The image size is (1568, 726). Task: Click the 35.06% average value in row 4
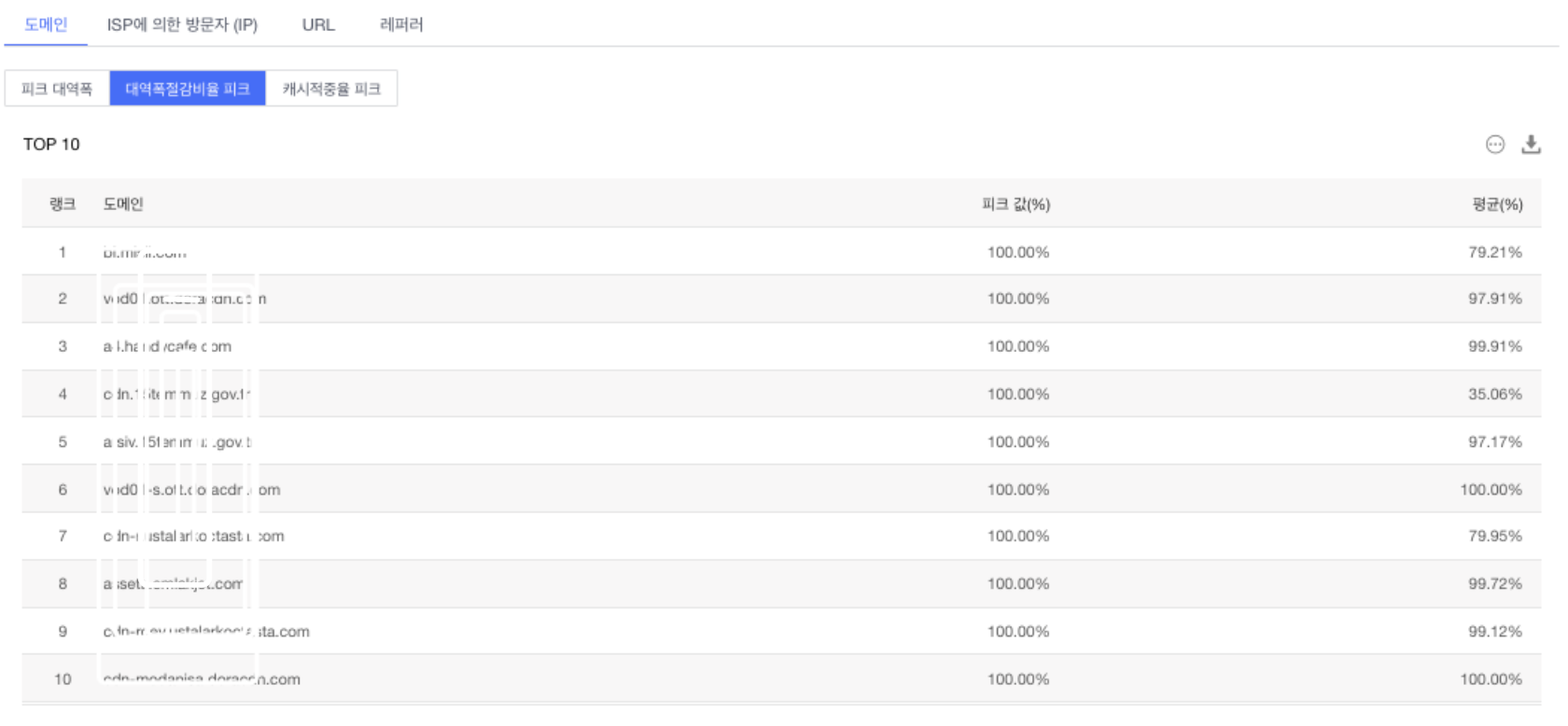click(1494, 394)
